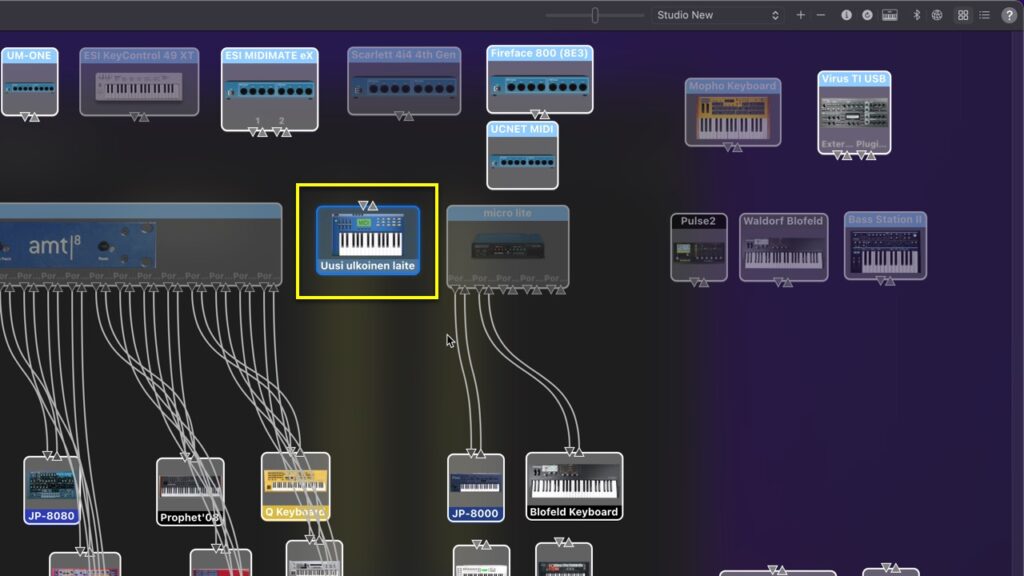This screenshot has width=1024, height=576.
Task: Select the Pulse2 device icon
Action: 697,247
